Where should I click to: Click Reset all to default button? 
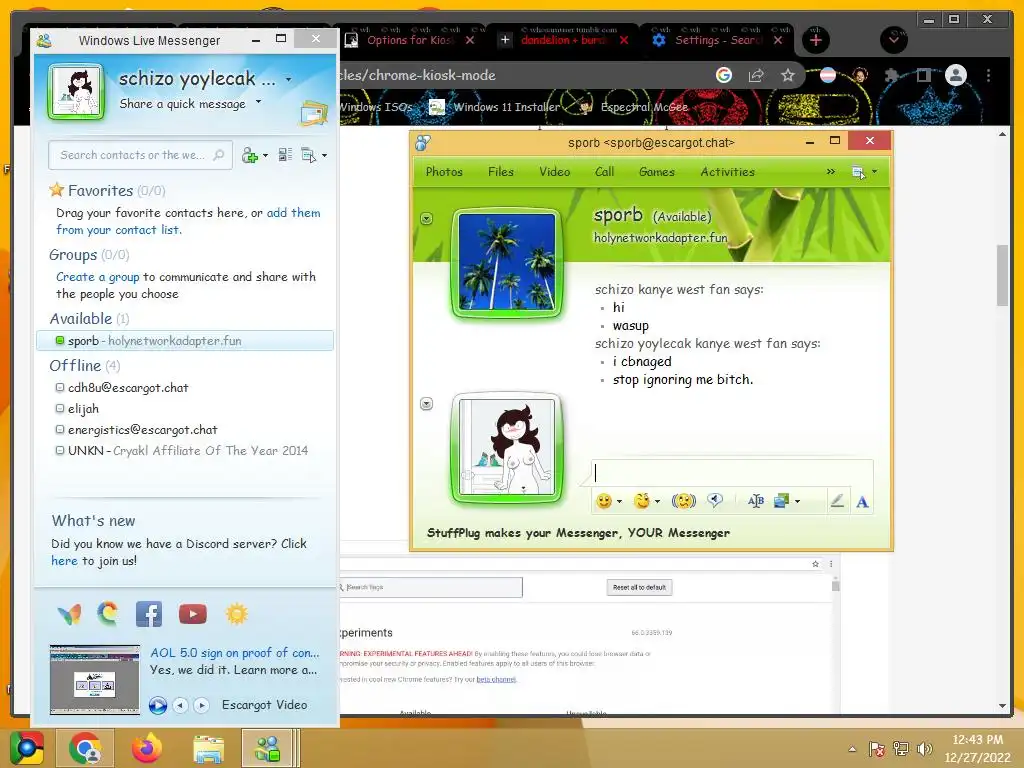639,587
